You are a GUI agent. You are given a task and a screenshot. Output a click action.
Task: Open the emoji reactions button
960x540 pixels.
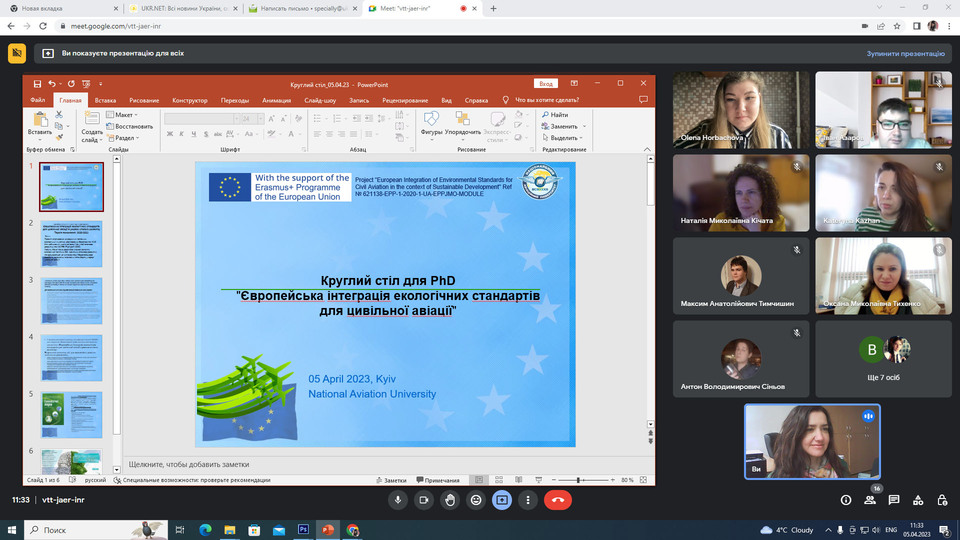[x=476, y=499]
